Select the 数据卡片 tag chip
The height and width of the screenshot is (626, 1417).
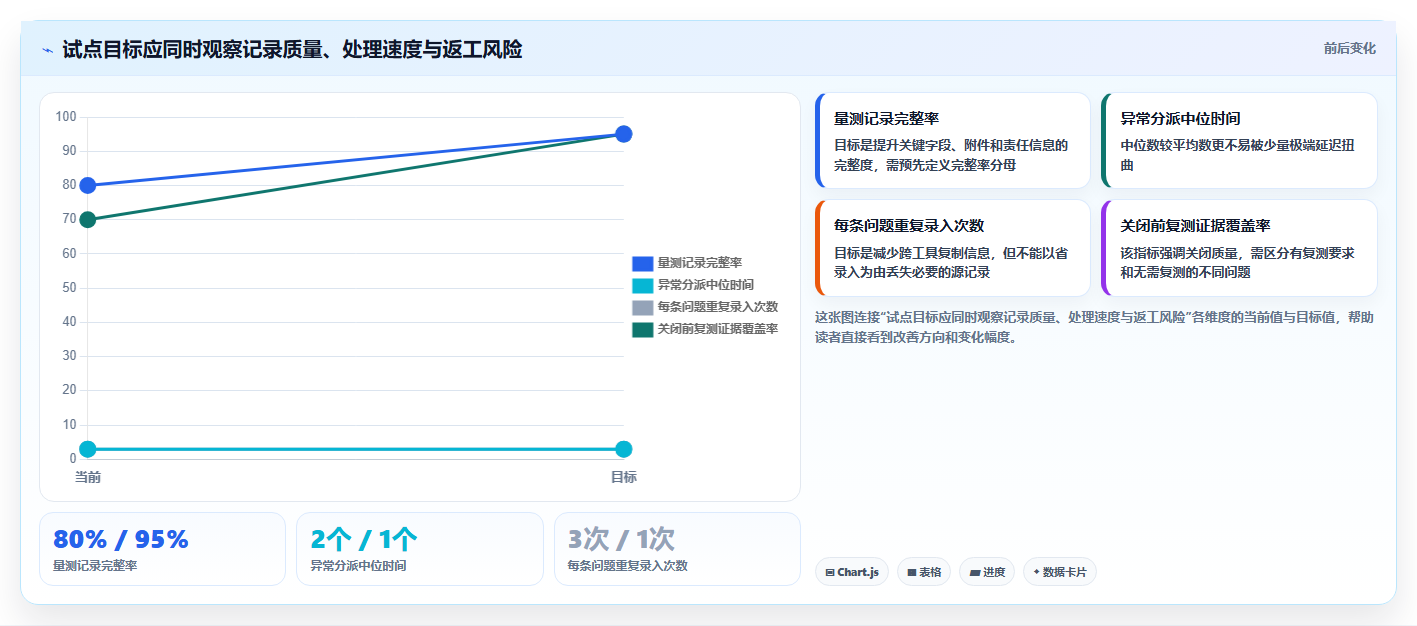1059,572
